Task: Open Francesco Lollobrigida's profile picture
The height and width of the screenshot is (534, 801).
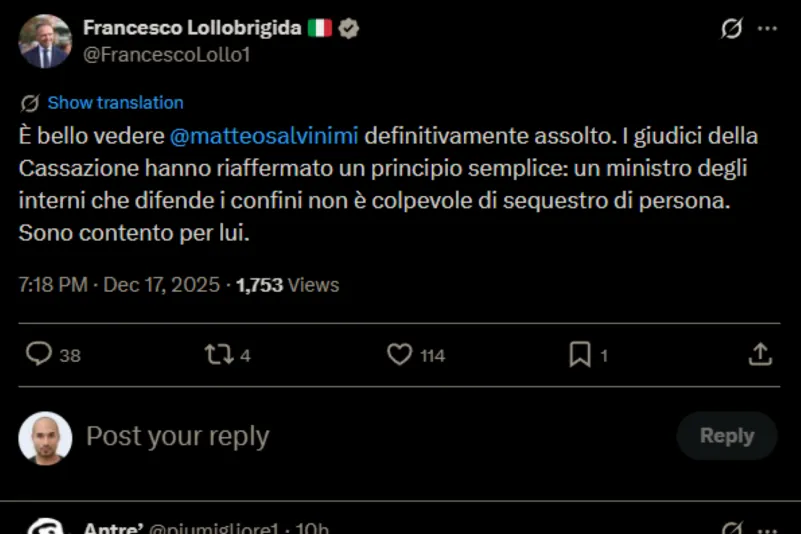Action: click(x=45, y=41)
